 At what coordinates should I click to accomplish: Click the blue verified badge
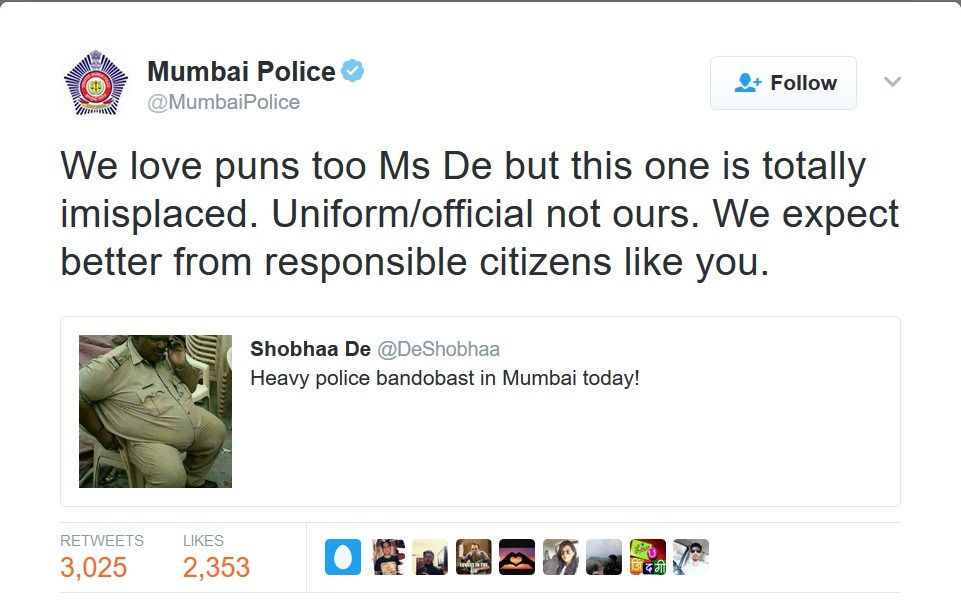353,71
